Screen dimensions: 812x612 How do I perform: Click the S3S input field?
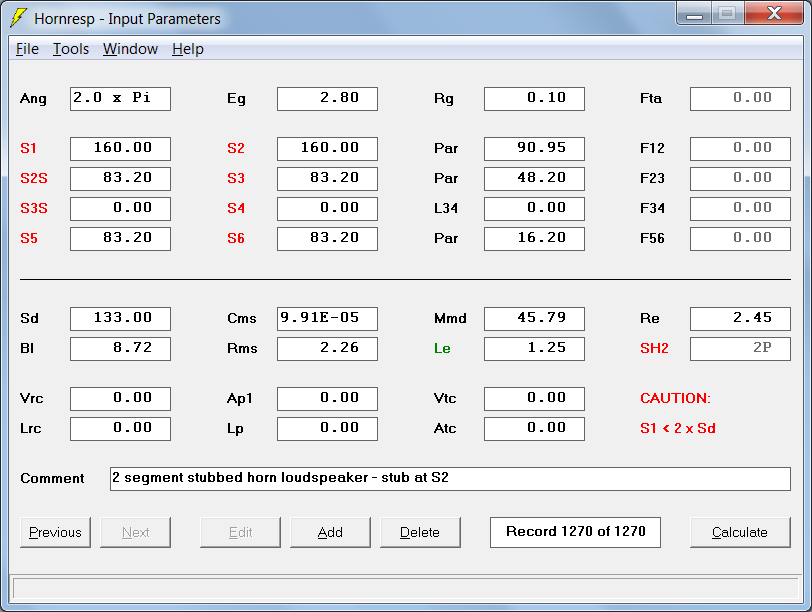coord(120,209)
